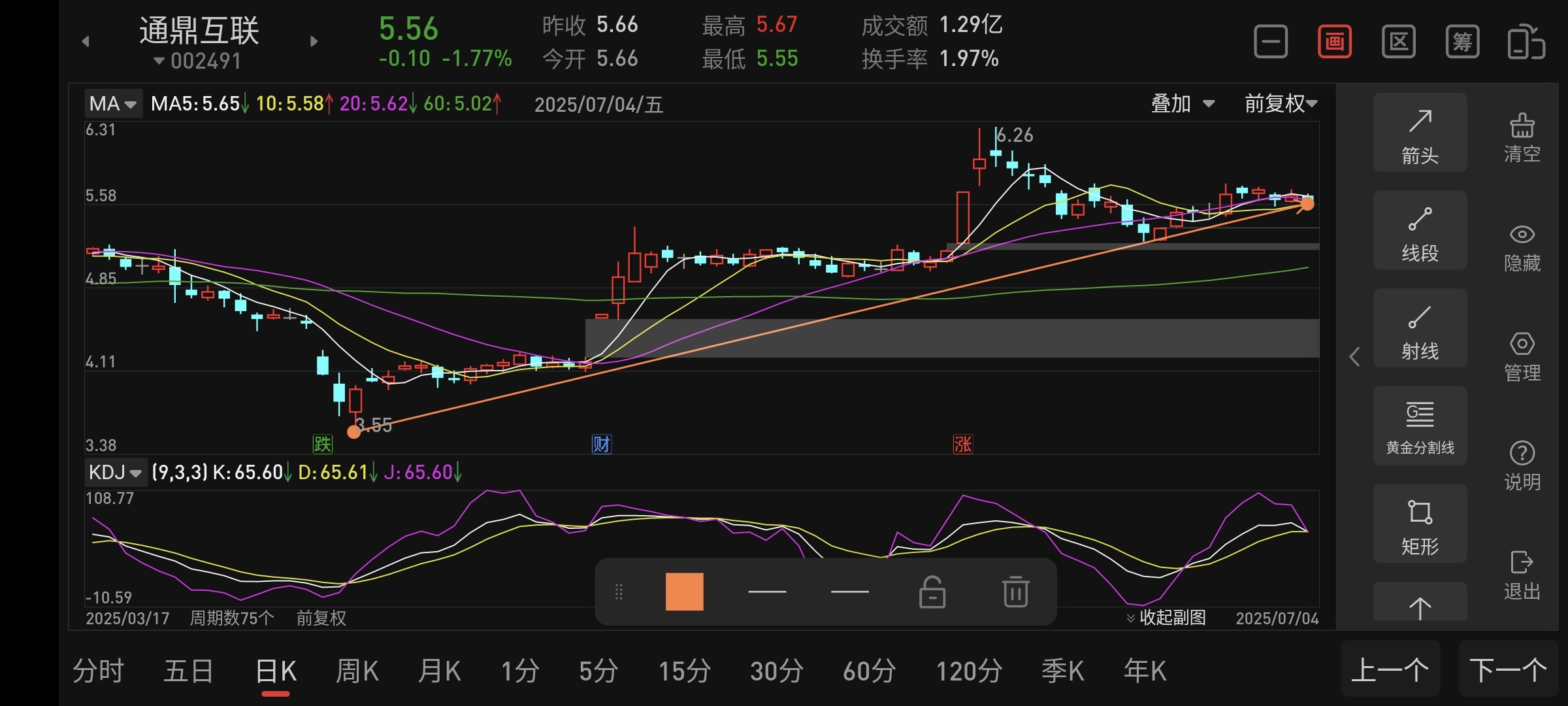Image resolution: width=1568 pixels, height=706 pixels.
Task: Open the orange line color swatch
Action: (x=684, y=592)
